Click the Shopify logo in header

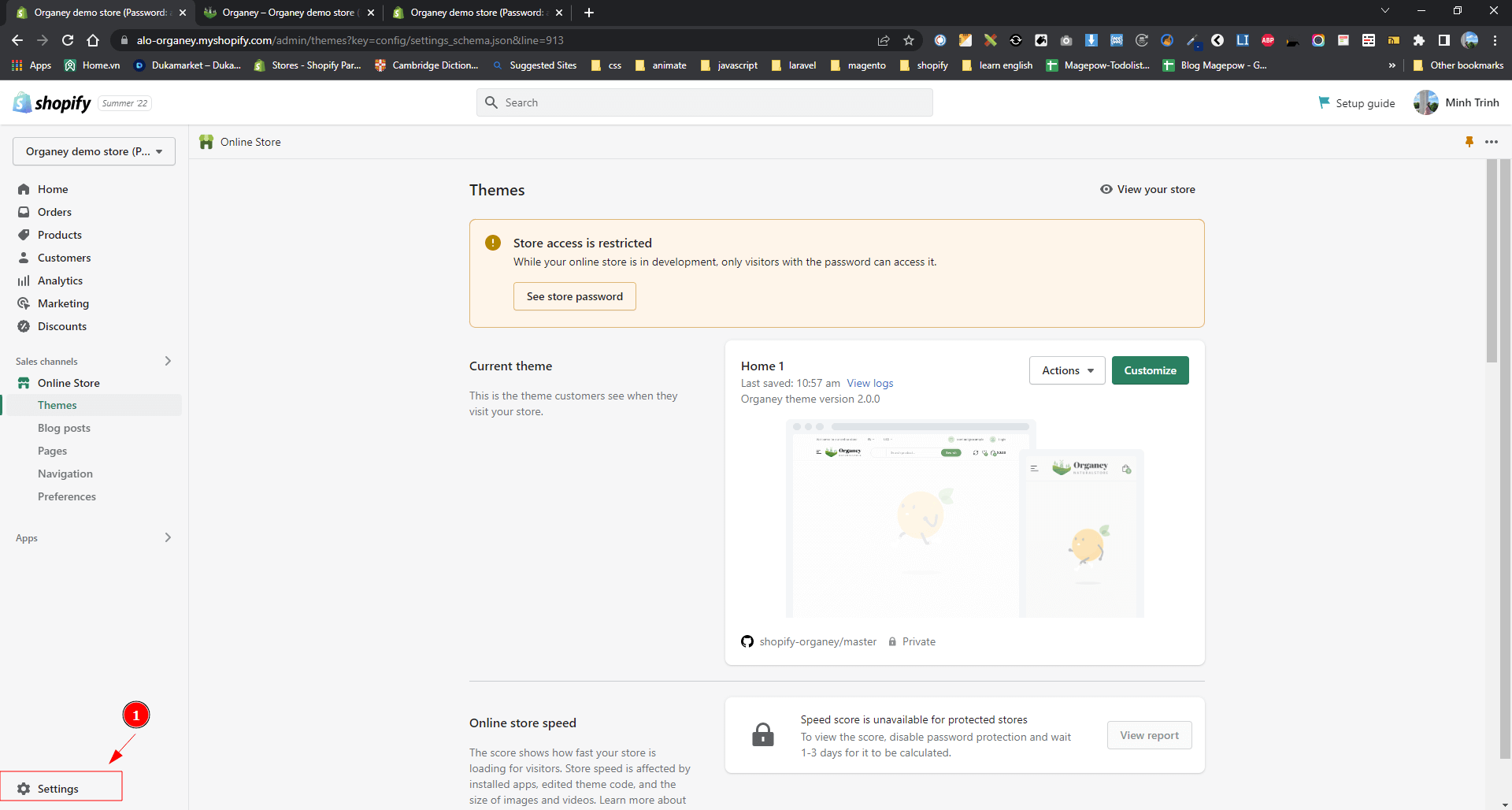coord(52,102)
